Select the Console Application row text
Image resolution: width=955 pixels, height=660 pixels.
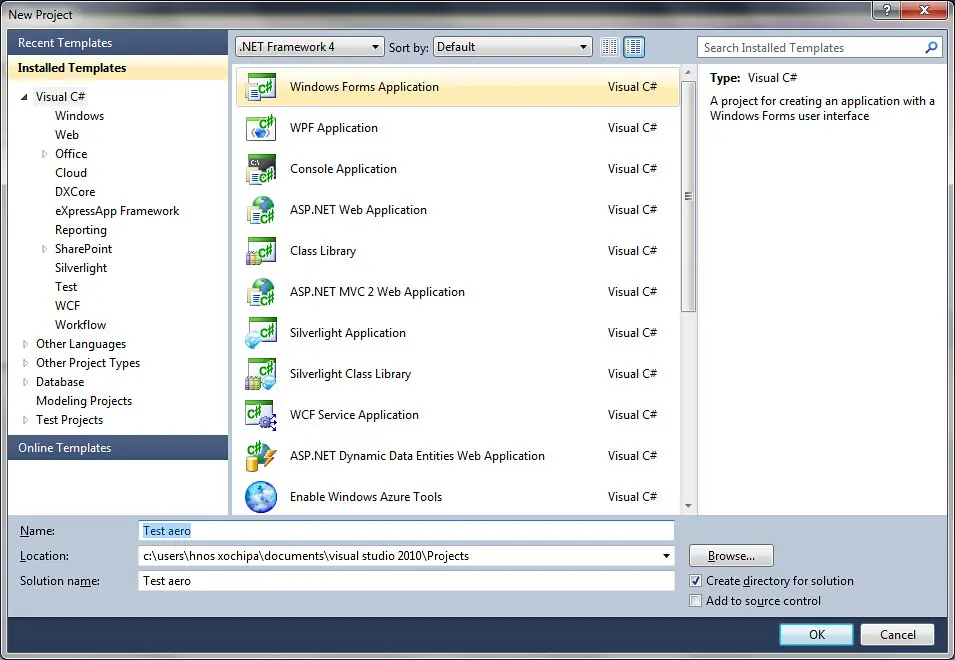(343, 169)
